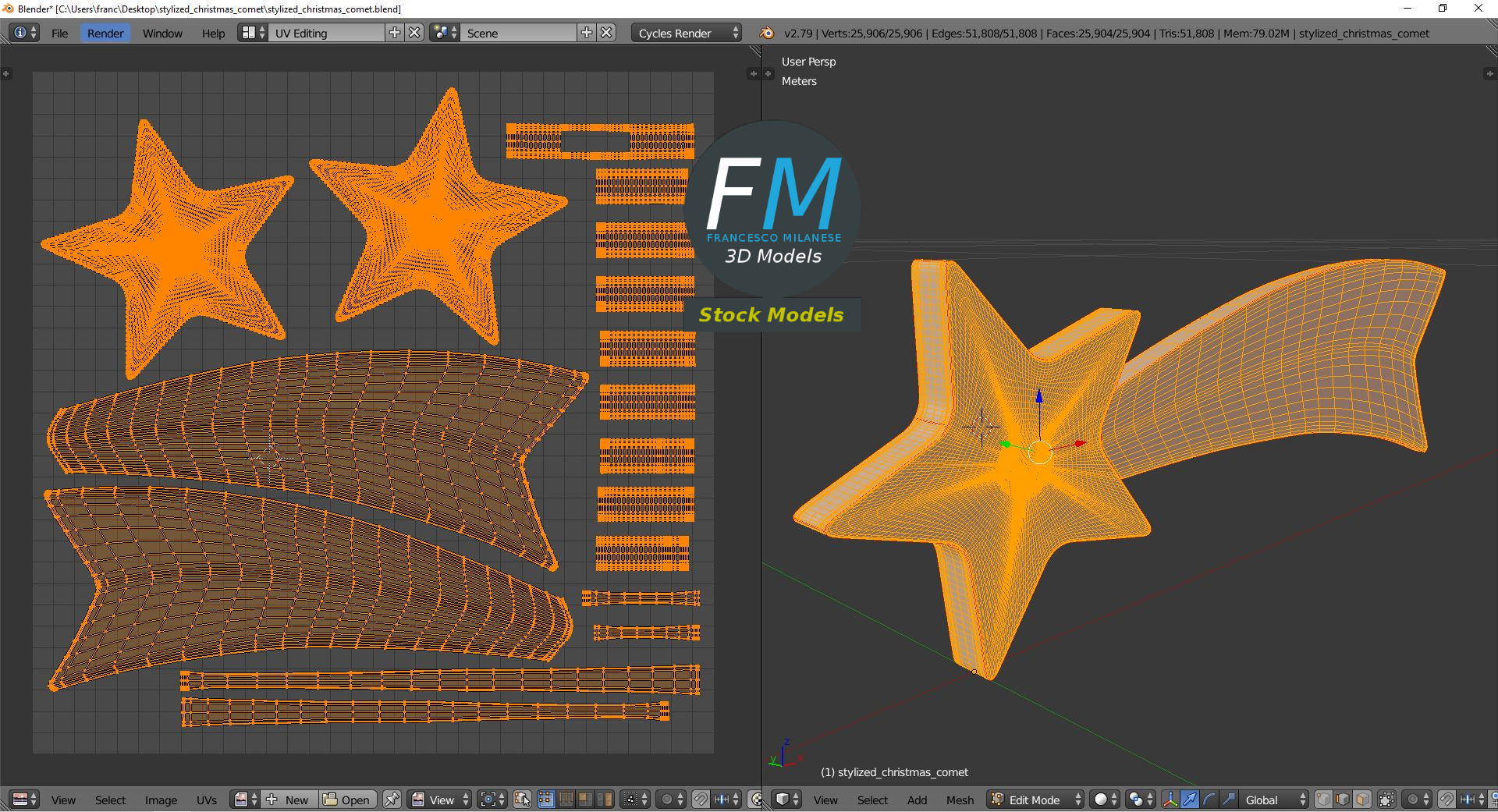This screenshot has height=812, width=1498.
Task: Select UV vertex selection mode
Action: (546, 800)
